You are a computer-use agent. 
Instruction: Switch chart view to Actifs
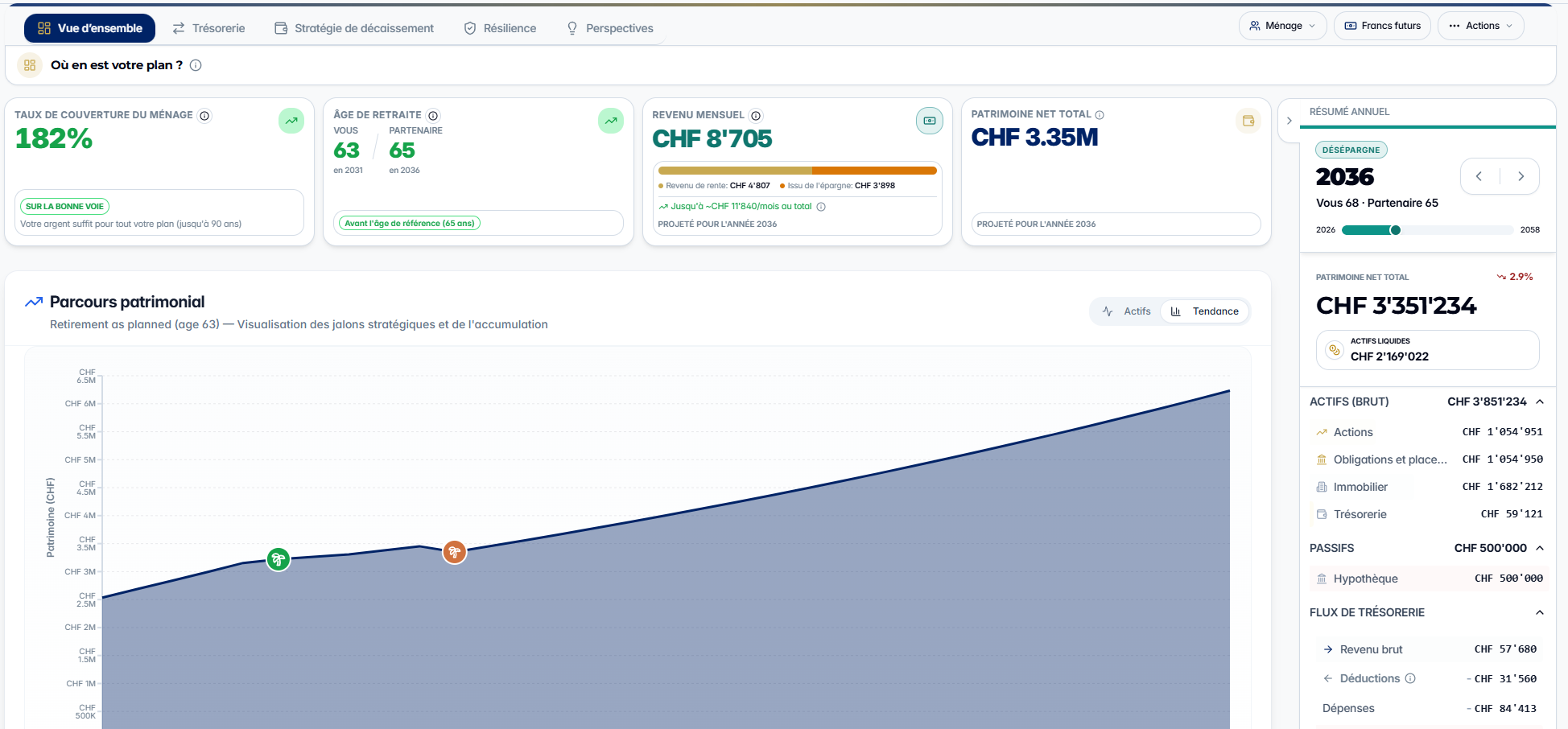tap(1127, 311)
